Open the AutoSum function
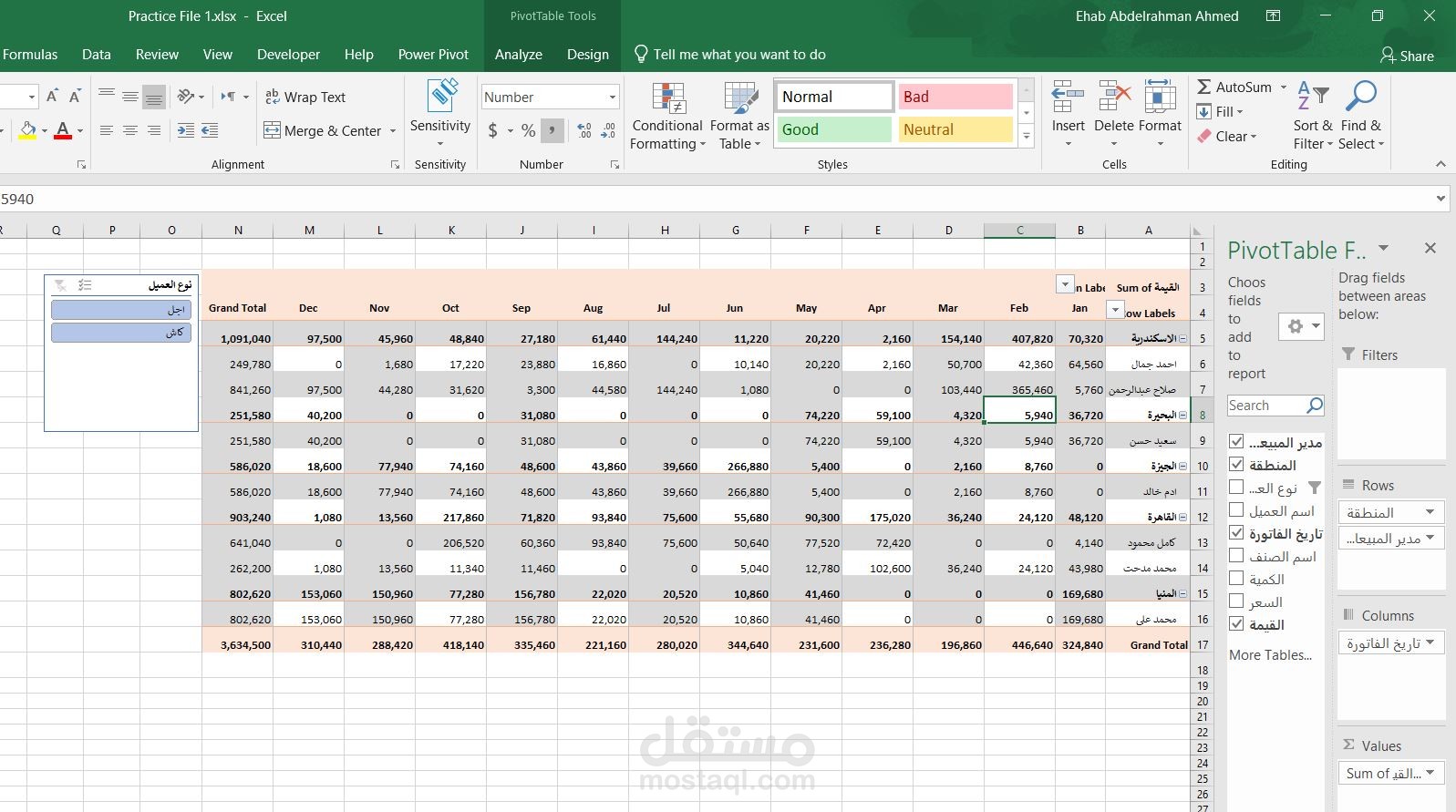1456x812 pixels. 1234,87
